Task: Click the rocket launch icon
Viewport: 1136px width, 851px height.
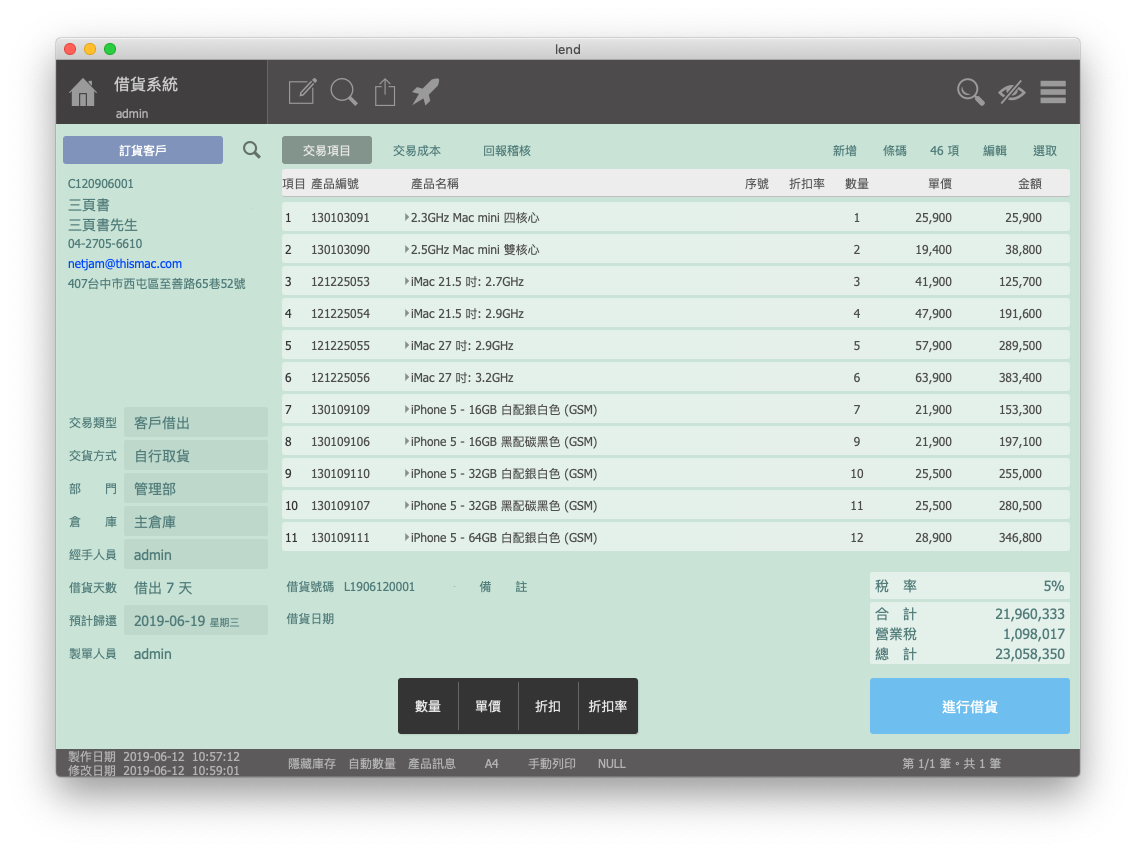Action: tap(425, 92)
